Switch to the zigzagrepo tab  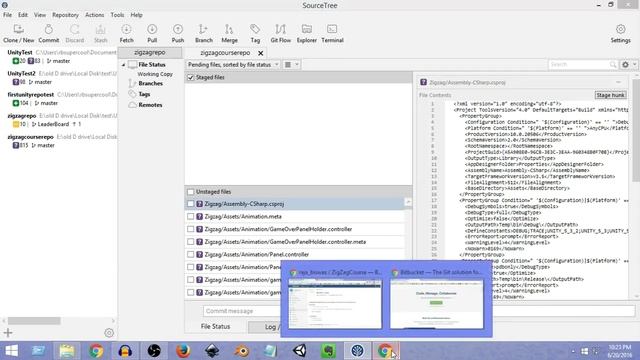pos(150,53)
